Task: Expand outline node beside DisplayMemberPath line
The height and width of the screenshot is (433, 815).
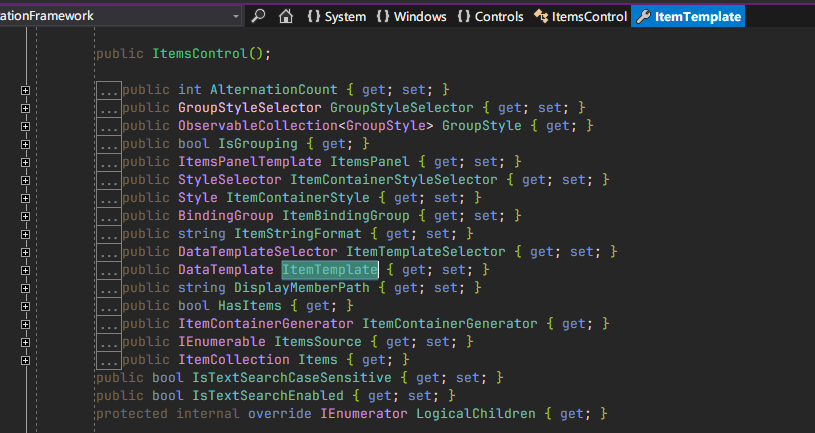Action: click(25, 288)
